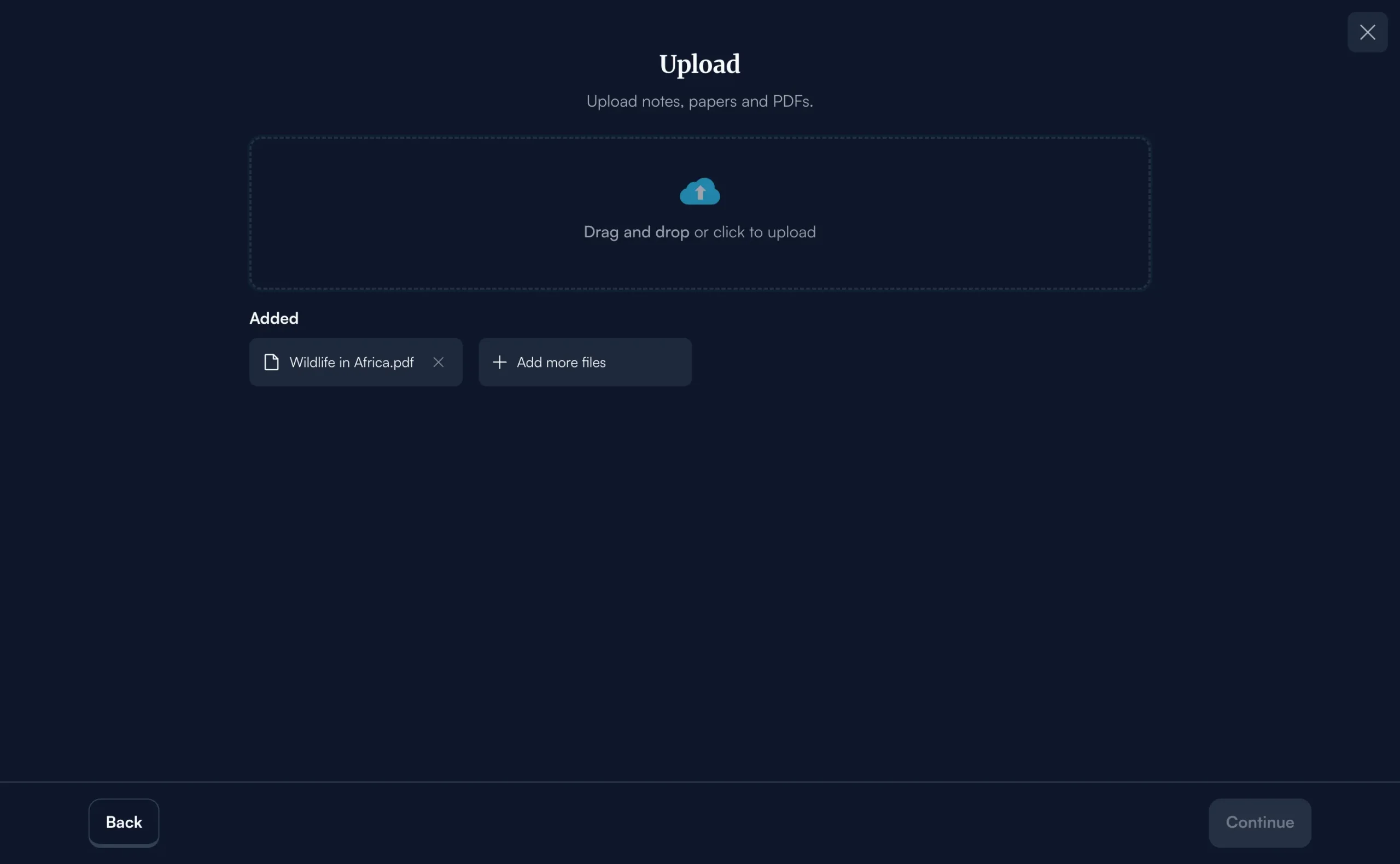Close the Upload dialog with the X

click(1367, 32)
